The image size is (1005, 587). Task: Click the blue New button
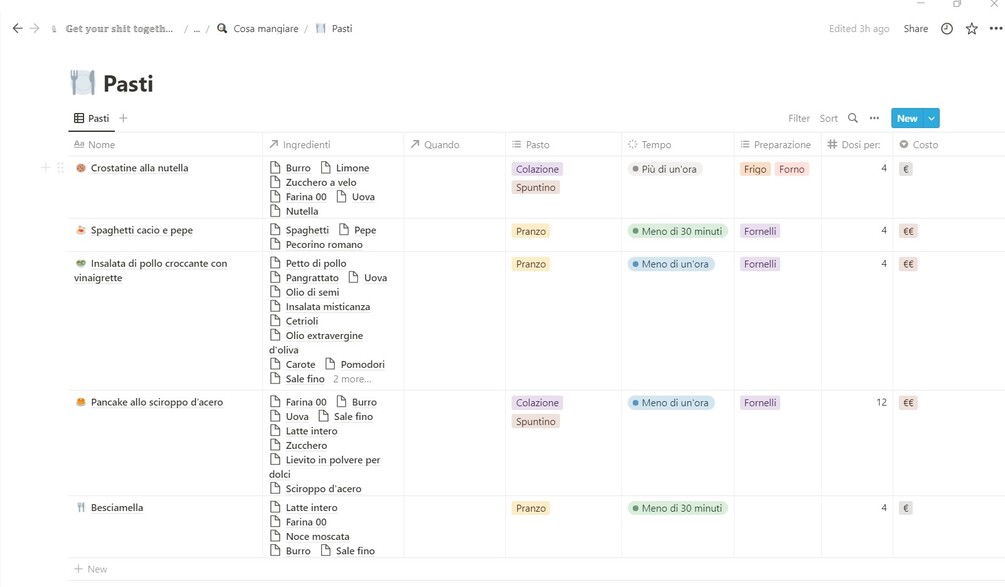907,118
